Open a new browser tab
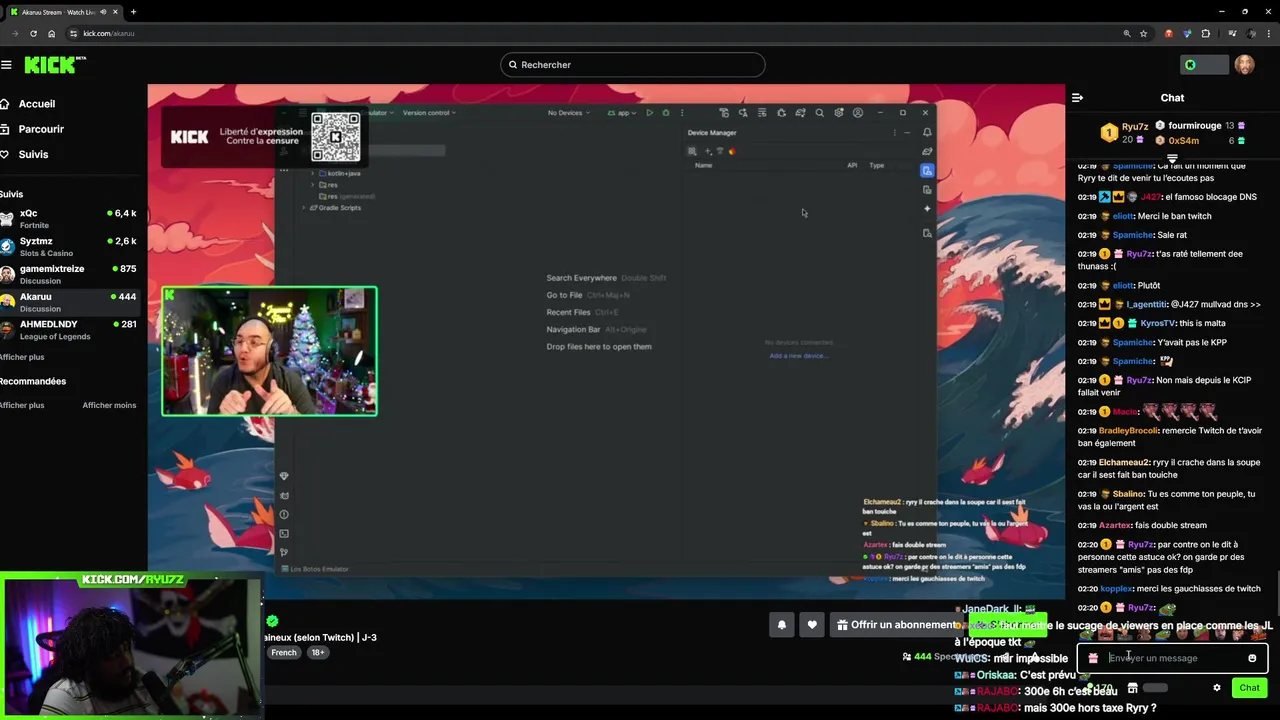1280x720 pixels. pyautogui.click(x=133, y=12)
